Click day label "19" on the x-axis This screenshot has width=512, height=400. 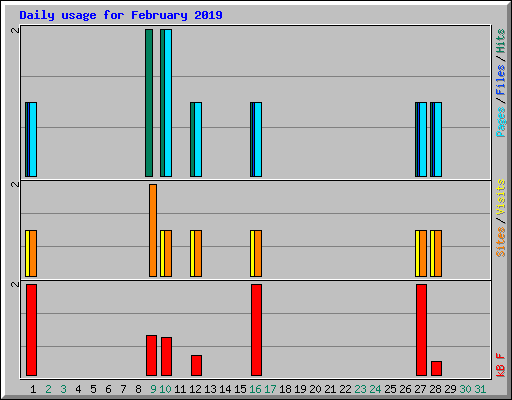point(300,389)
